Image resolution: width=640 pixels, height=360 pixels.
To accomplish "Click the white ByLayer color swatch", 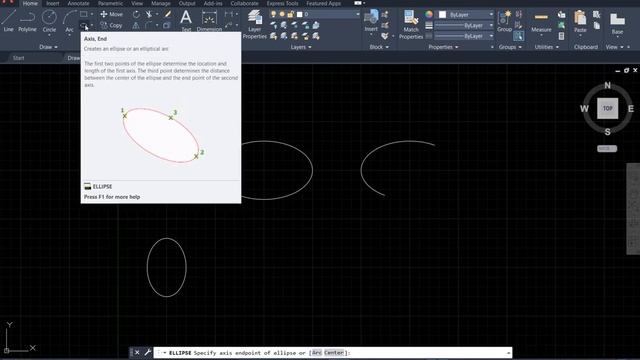I will 442,14.
